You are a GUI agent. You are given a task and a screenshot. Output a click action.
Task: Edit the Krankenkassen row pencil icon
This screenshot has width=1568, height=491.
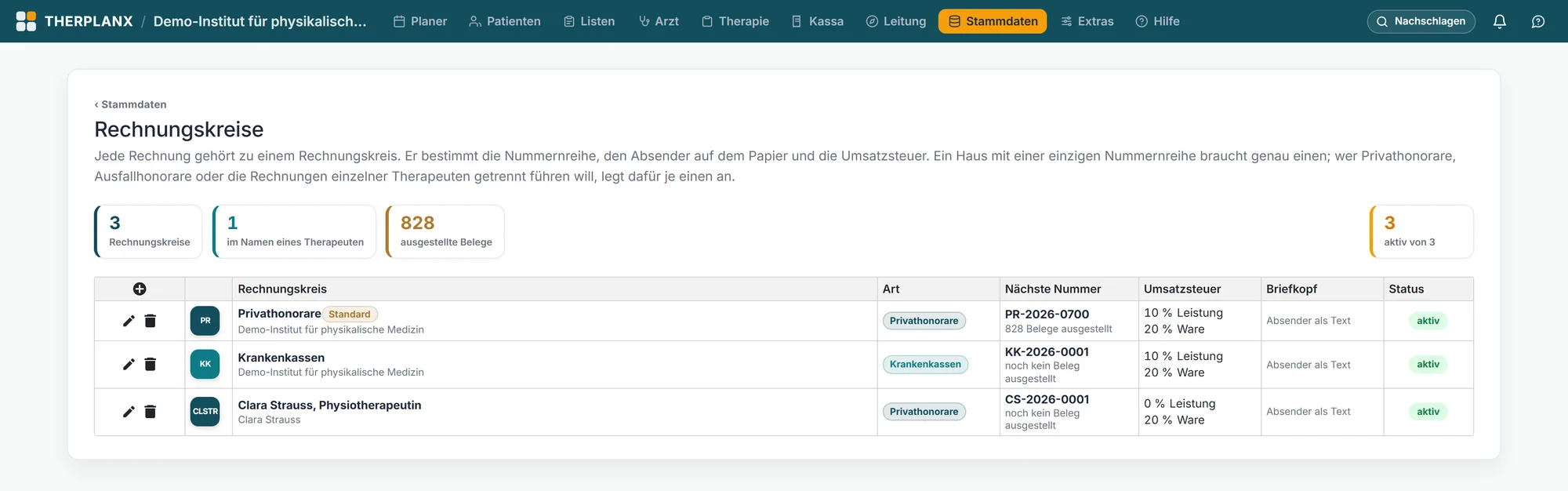point(129,364)
